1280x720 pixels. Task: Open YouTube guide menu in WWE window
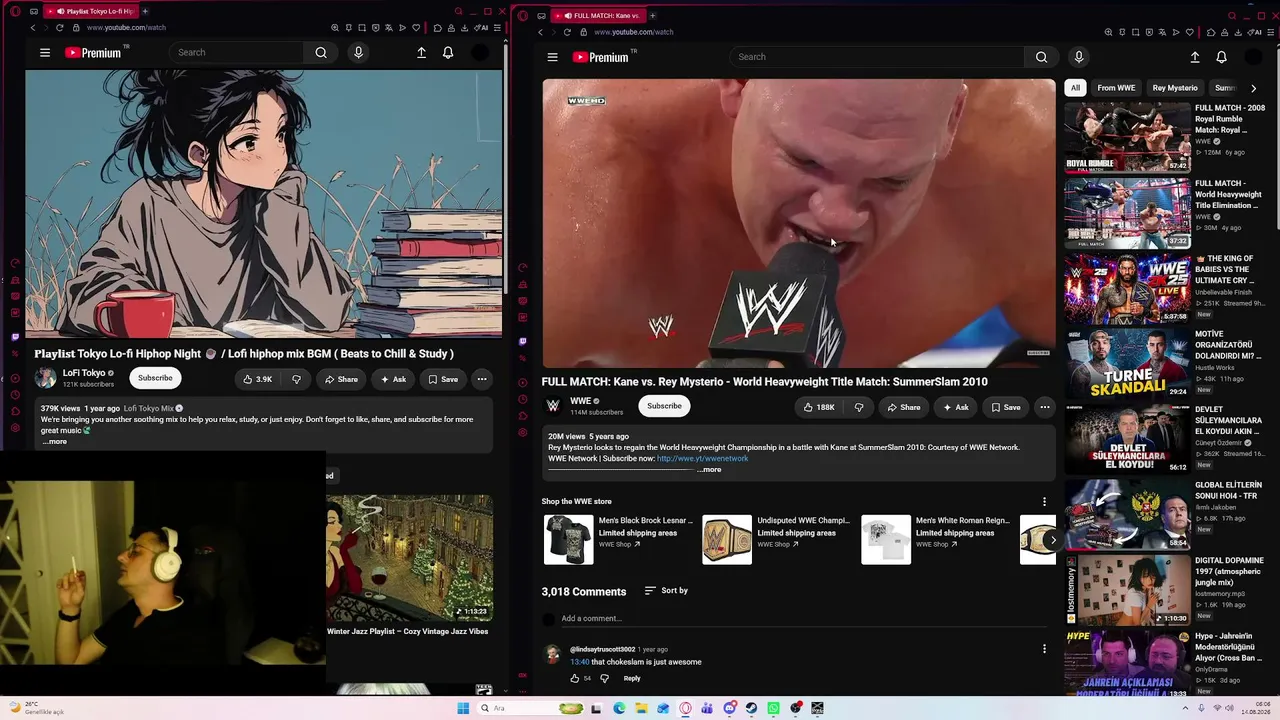552,57
